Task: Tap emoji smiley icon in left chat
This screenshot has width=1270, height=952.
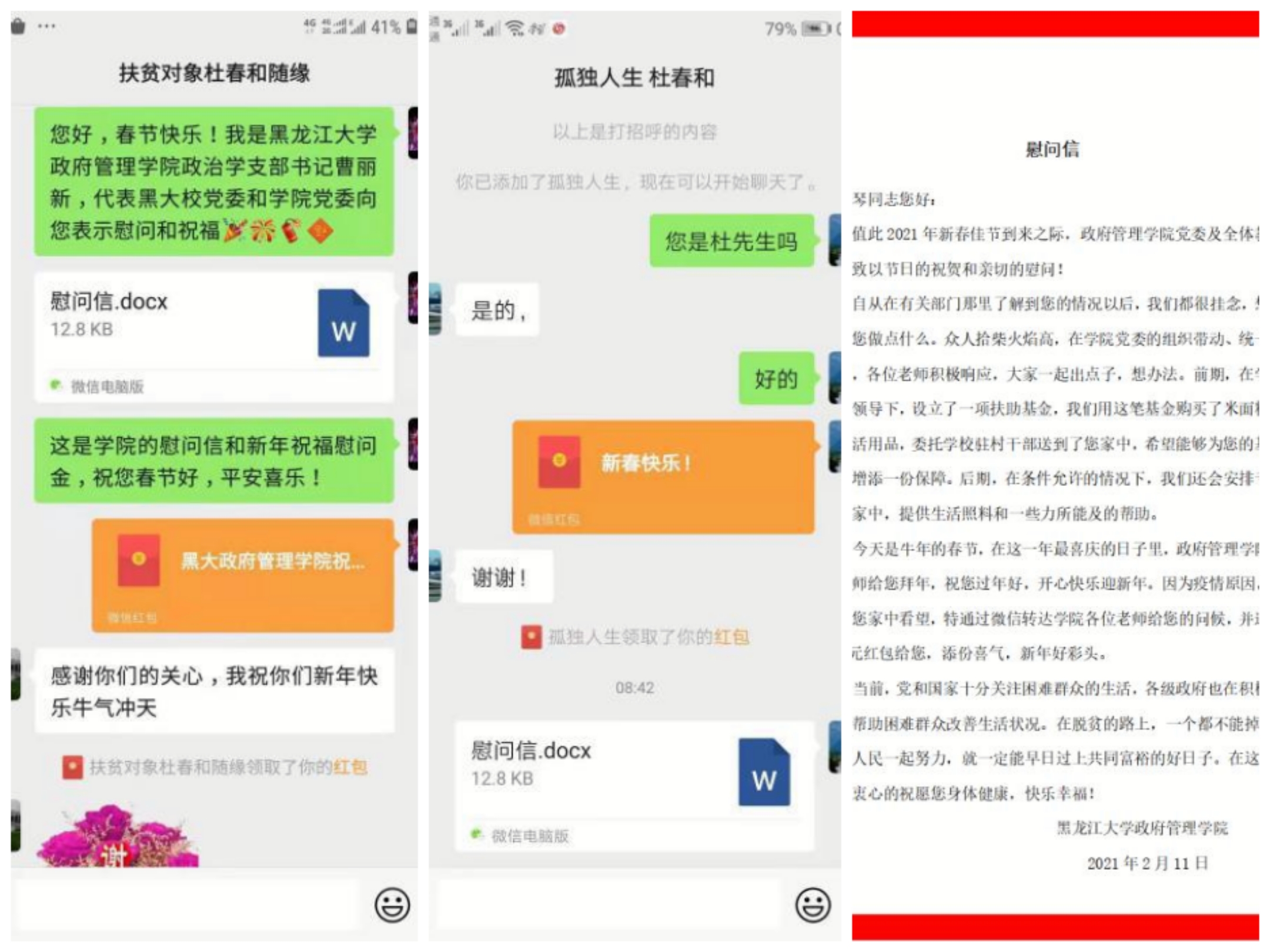Action: (x=392, y=904)
